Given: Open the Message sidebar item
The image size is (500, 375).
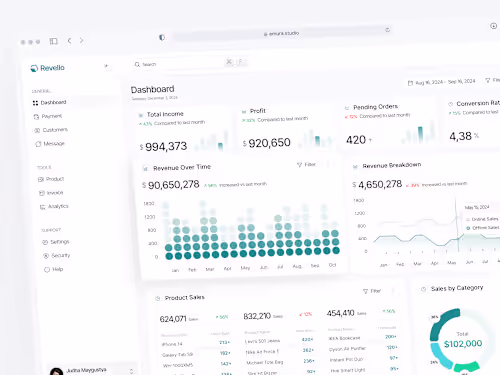Looking at the screenshot, I should point(50,144).
